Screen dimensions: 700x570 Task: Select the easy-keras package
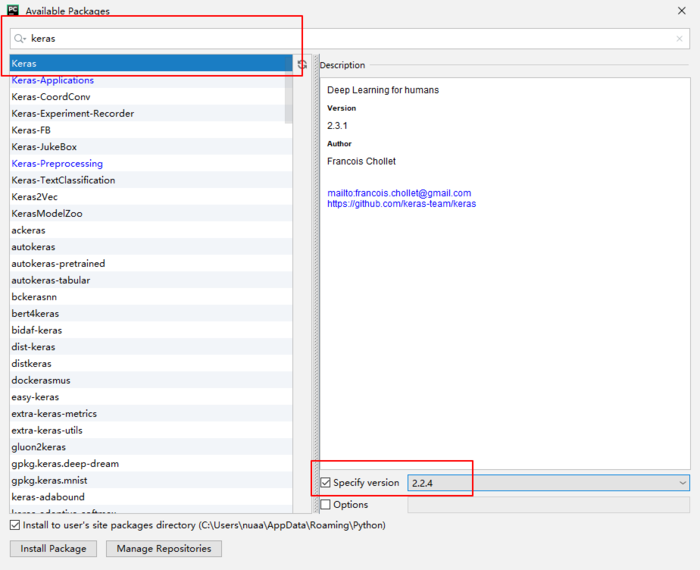click(151, 396)
